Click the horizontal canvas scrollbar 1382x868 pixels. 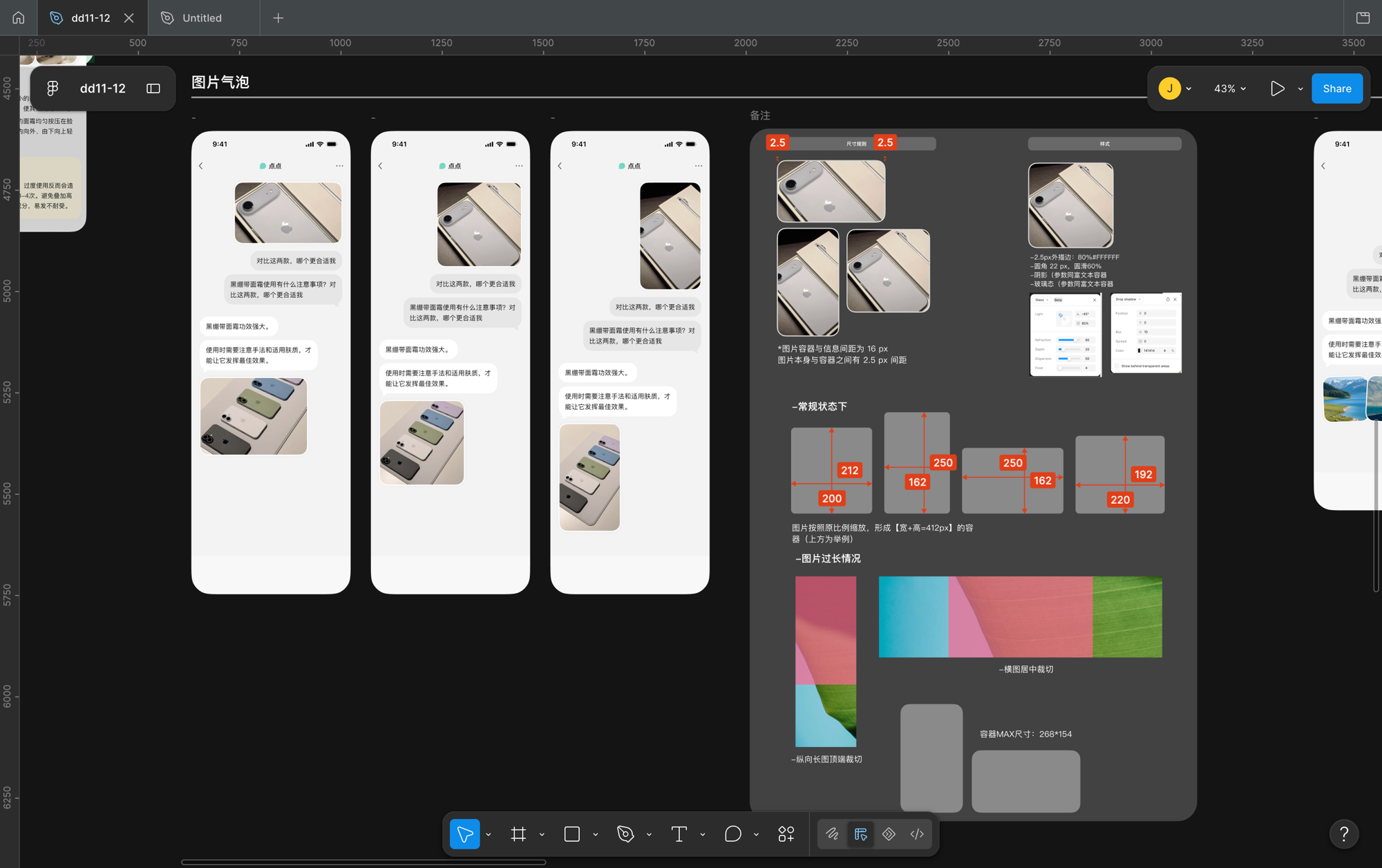tap(363, 862)
